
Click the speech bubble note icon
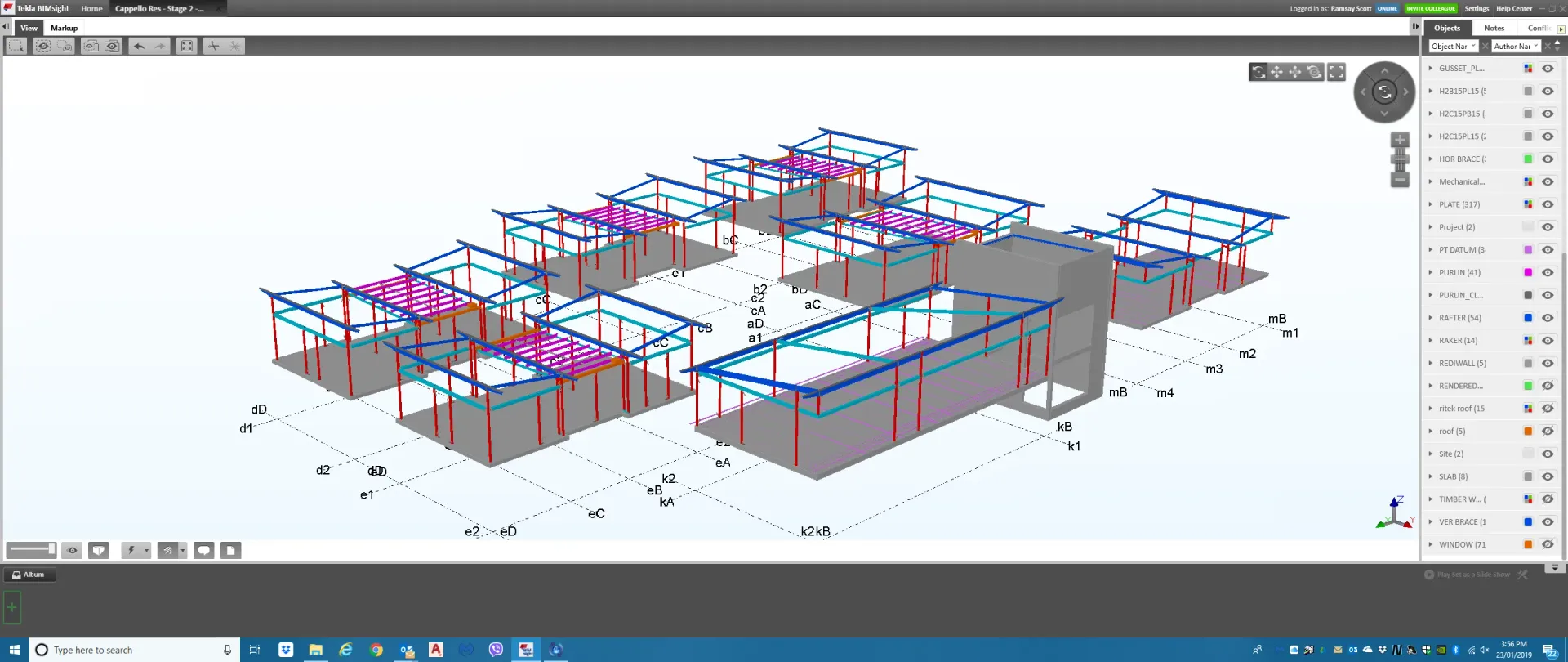(204, 551)
